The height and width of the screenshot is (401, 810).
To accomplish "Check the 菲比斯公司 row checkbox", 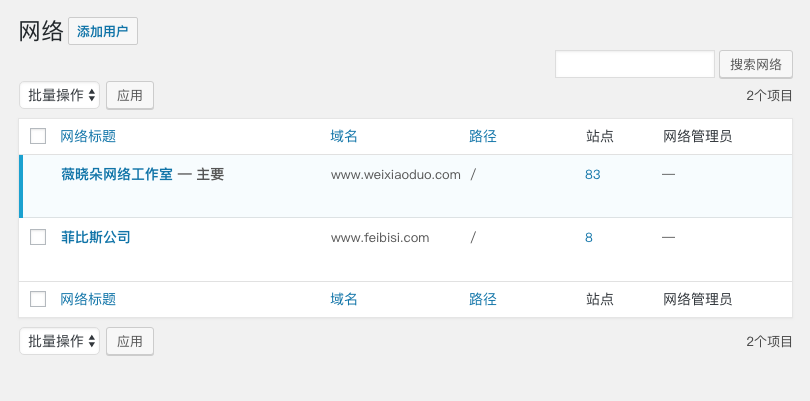I will click(38, 237).
